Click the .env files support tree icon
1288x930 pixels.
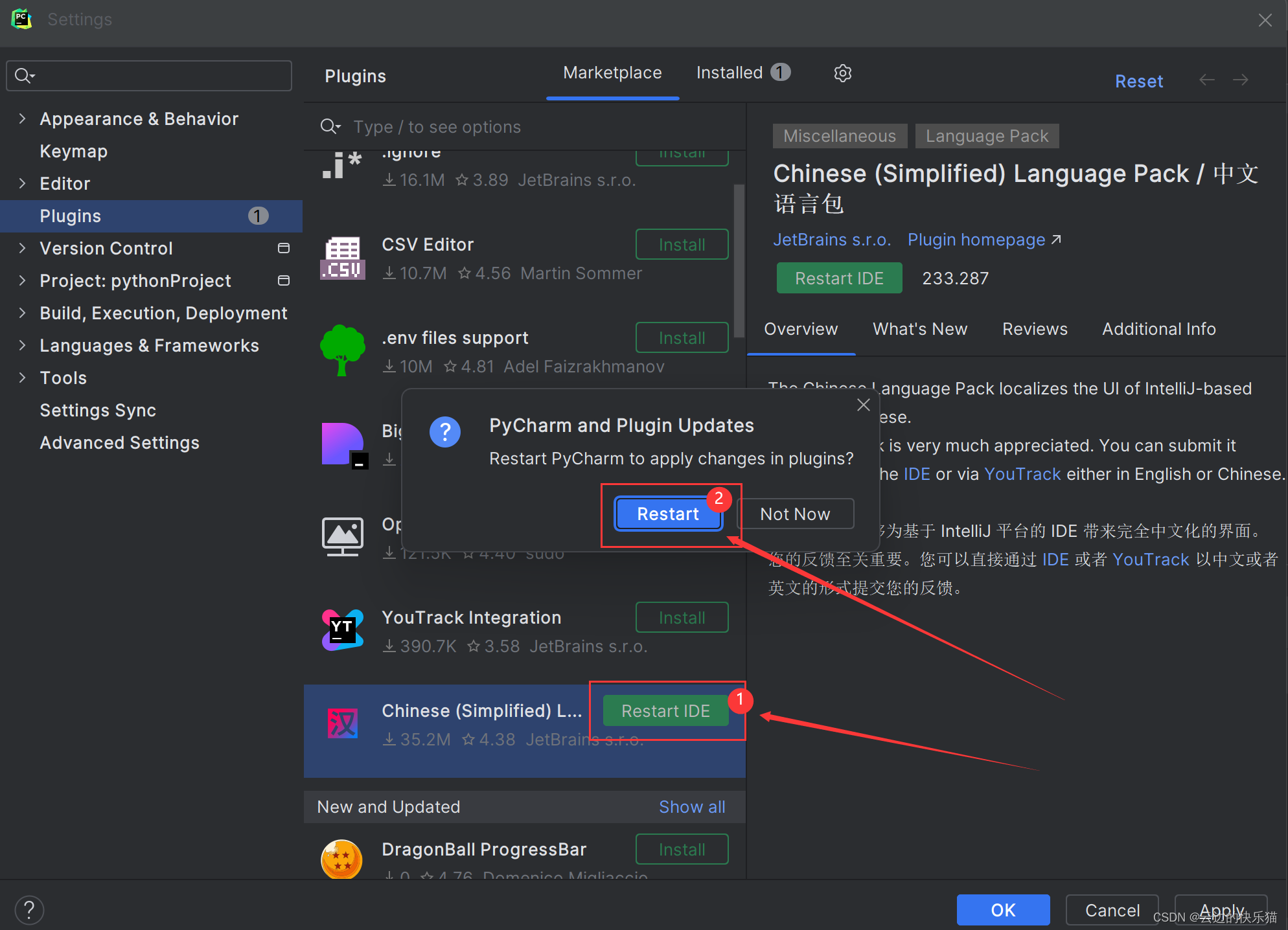[x=343, y=351]
